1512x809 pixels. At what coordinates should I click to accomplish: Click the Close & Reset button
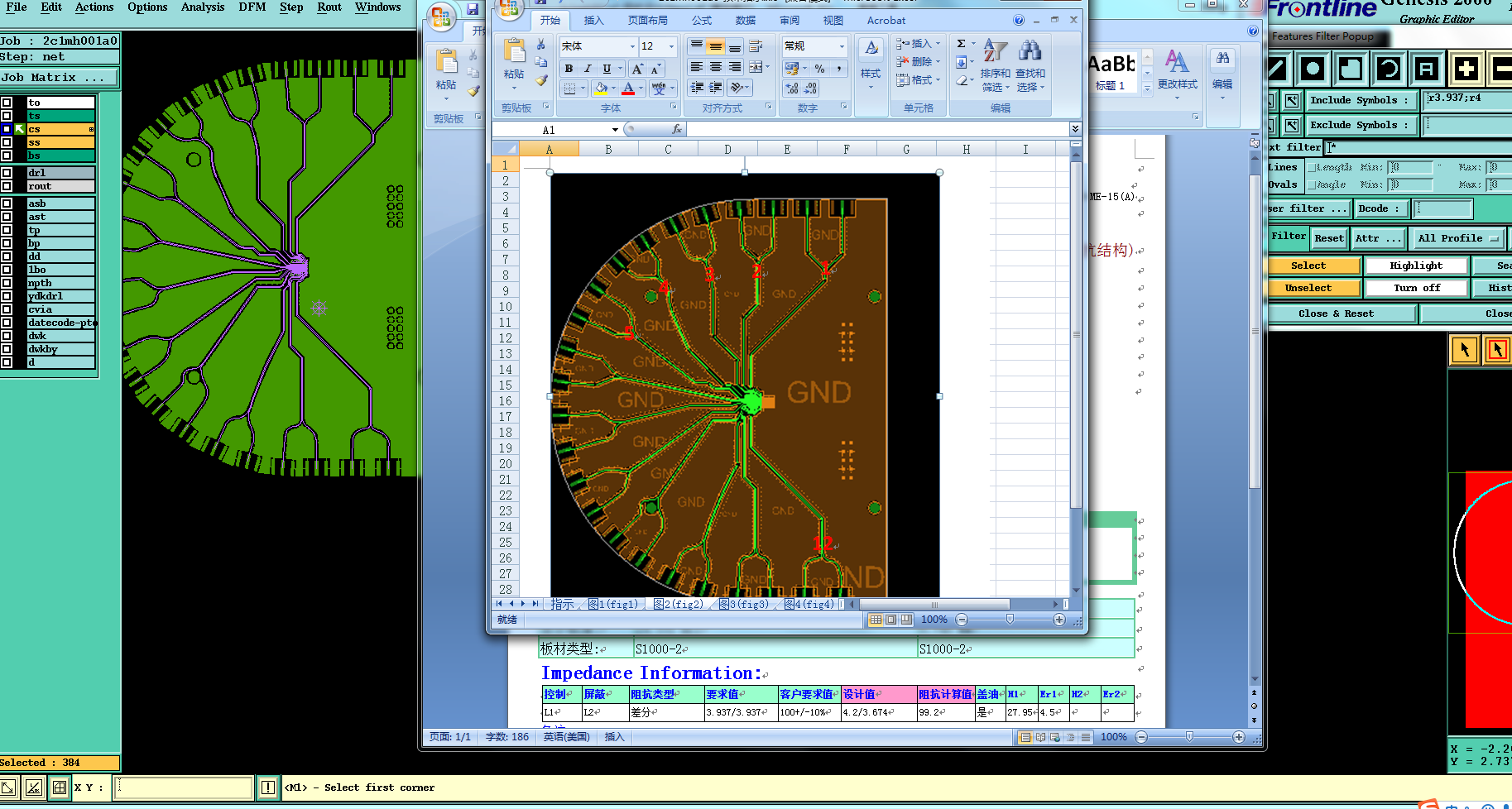[x=1336, y=314]
